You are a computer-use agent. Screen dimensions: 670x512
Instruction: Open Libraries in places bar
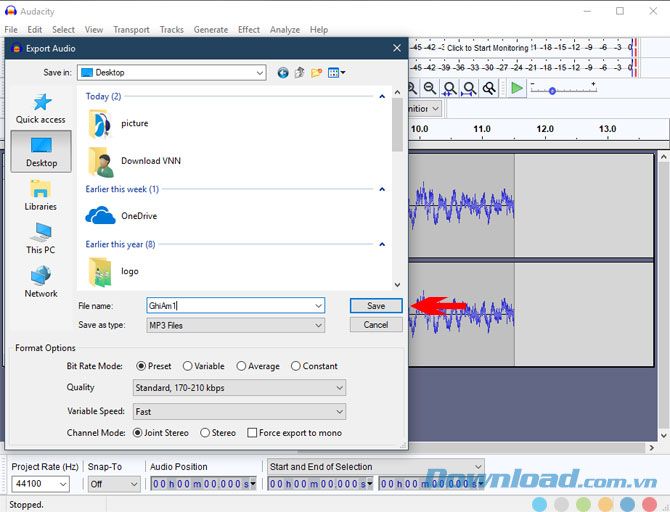pyautogui.click(x=41, y=195)
